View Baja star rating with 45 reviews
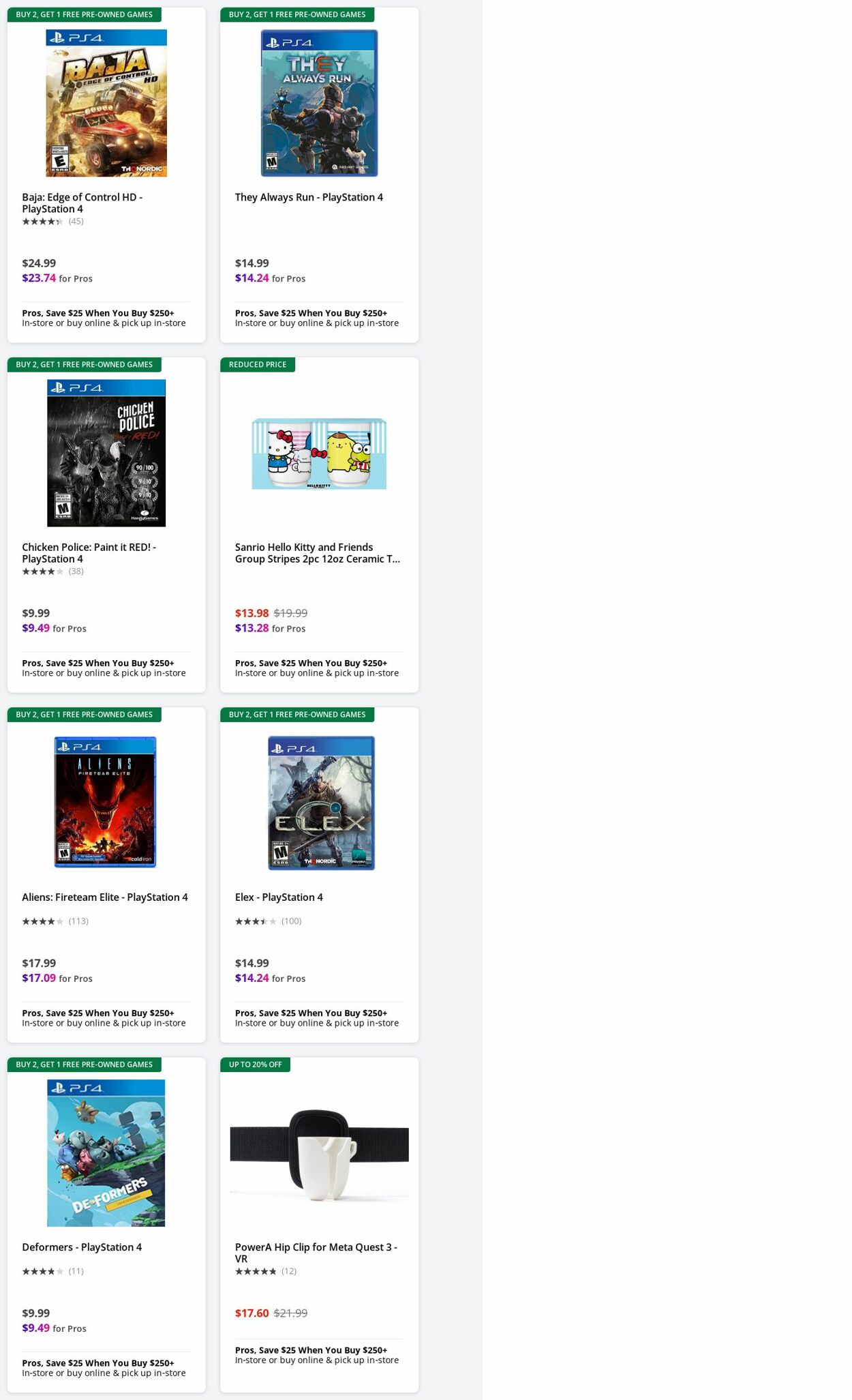This screenshot has height=1400, width=852. tap(53, 222)
